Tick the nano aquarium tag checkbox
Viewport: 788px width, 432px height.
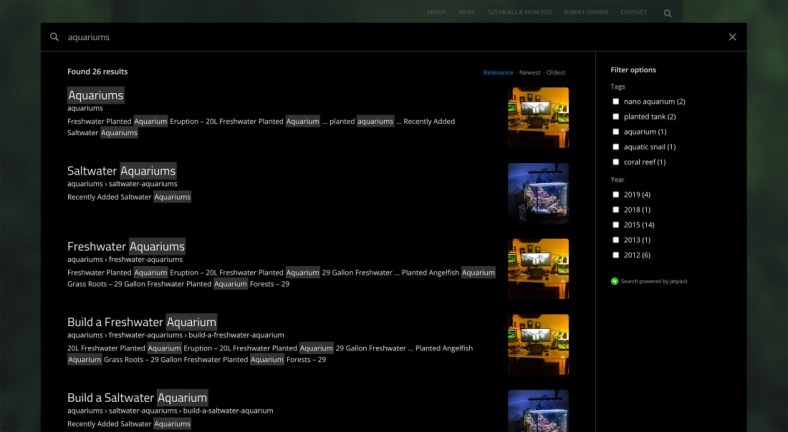pyautogui.click(x=616, y=101)
